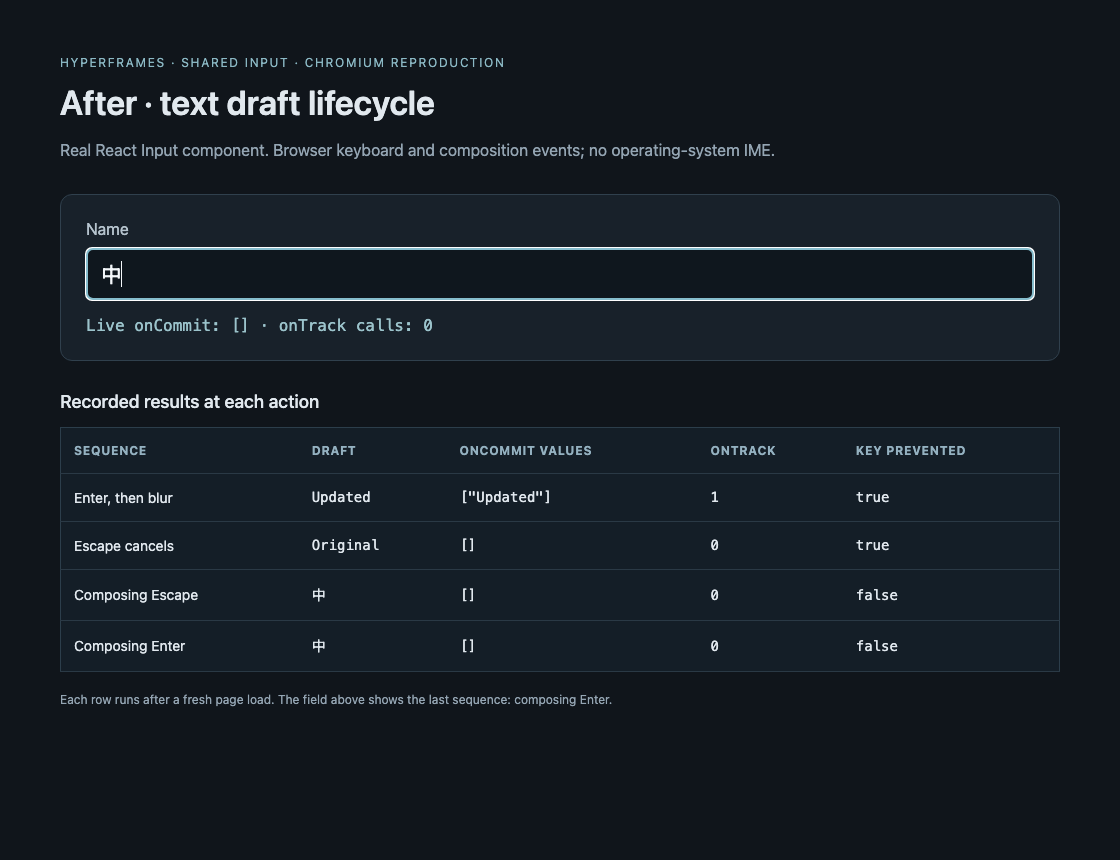The height and width of the screenshot is (860, 1120).
Task: Select the 'Escape cancels' row label
Action: [124, 546]
